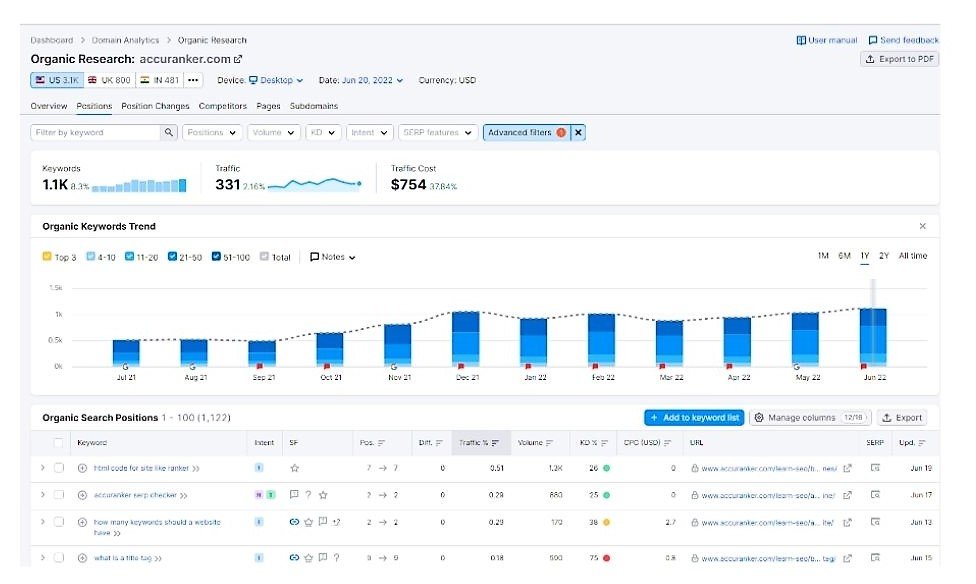Open accuranker.com external link icon

click(238, 59)
